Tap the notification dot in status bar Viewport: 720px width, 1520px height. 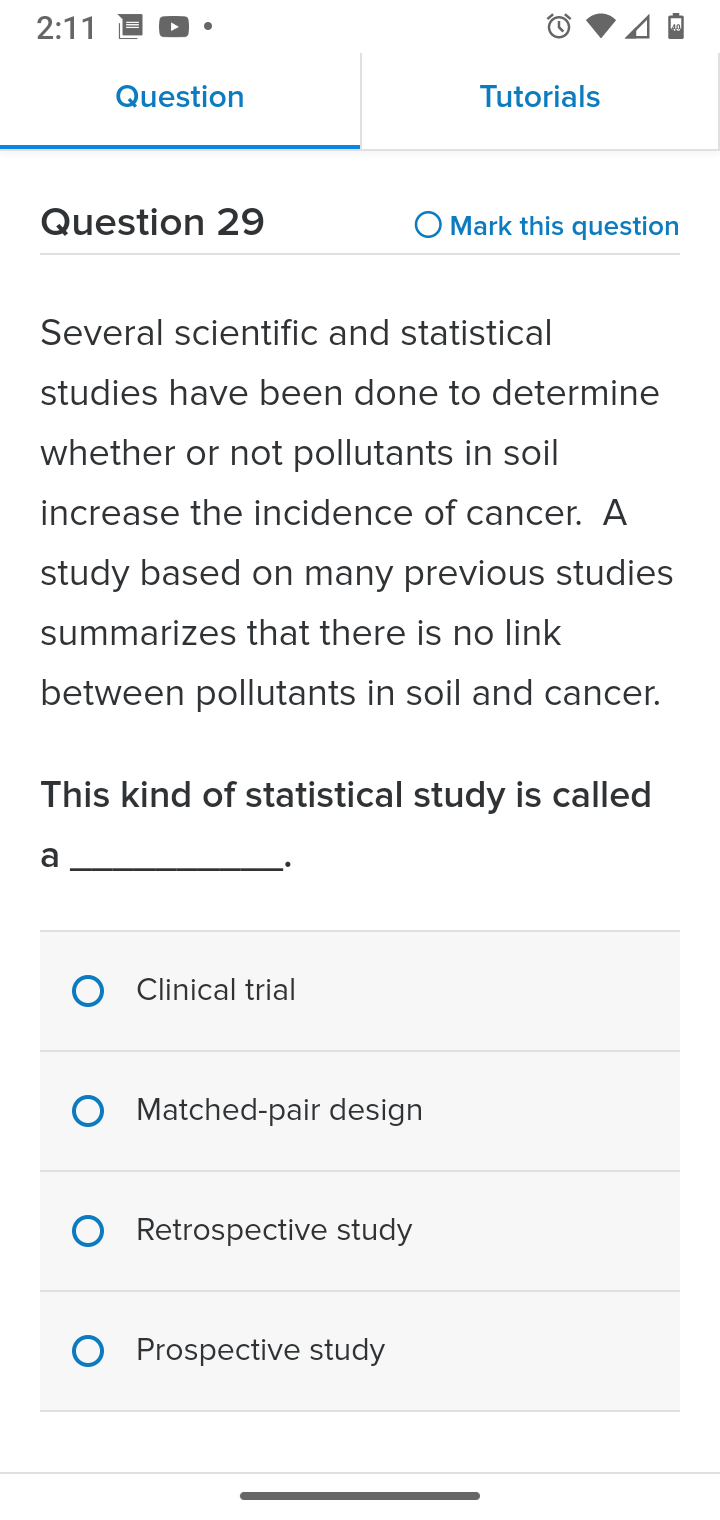tap(208, 27)
